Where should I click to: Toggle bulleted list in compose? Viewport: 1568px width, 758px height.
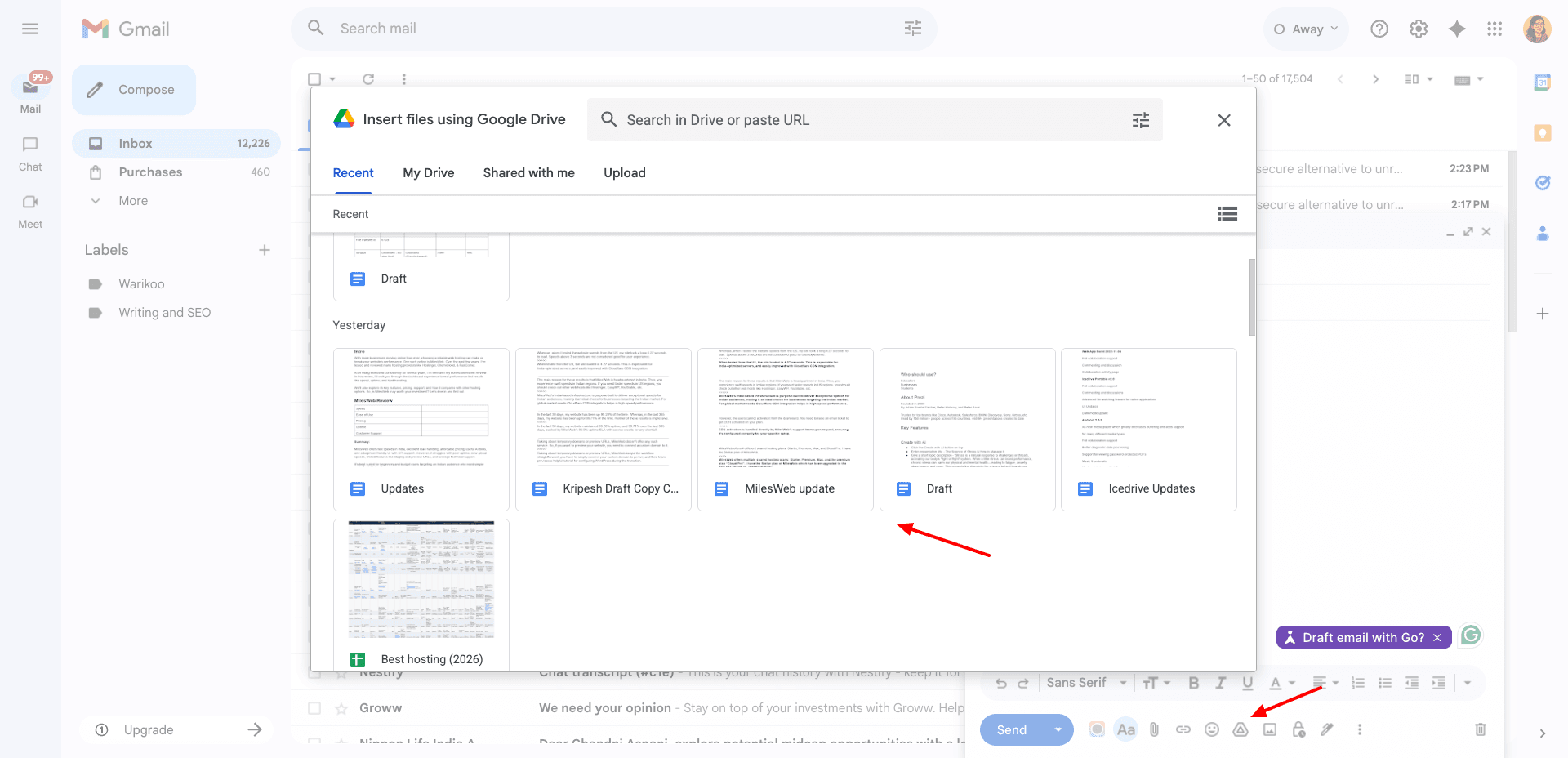[x=1385, y=683]
